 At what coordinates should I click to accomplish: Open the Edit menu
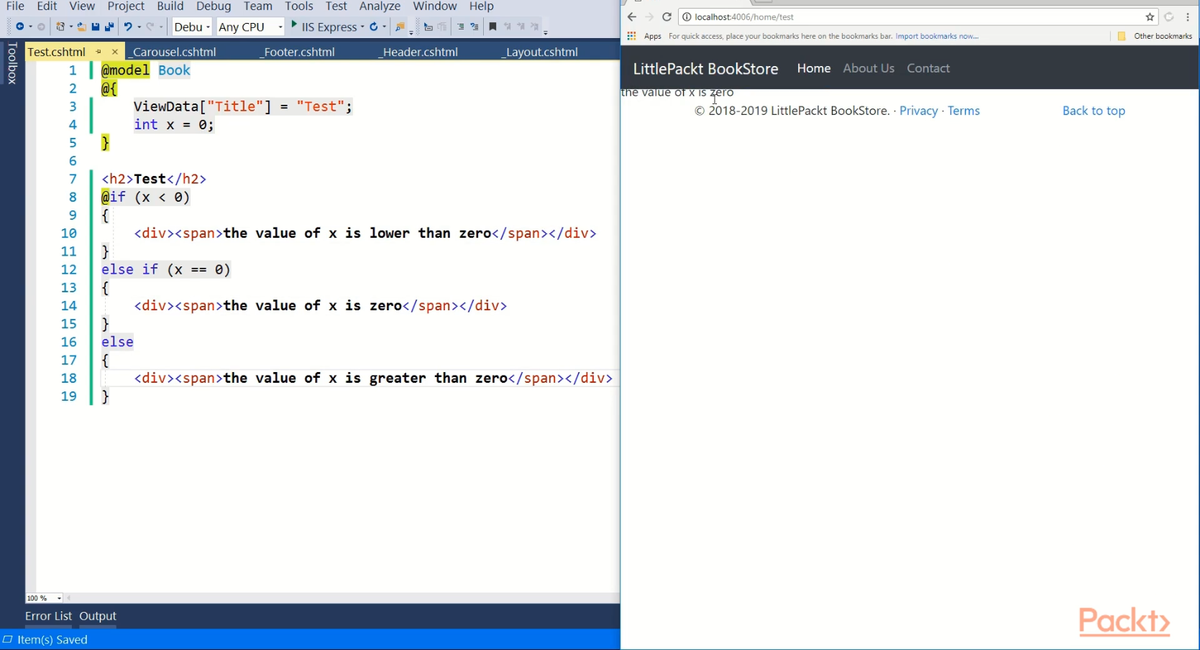pos(47,6)
